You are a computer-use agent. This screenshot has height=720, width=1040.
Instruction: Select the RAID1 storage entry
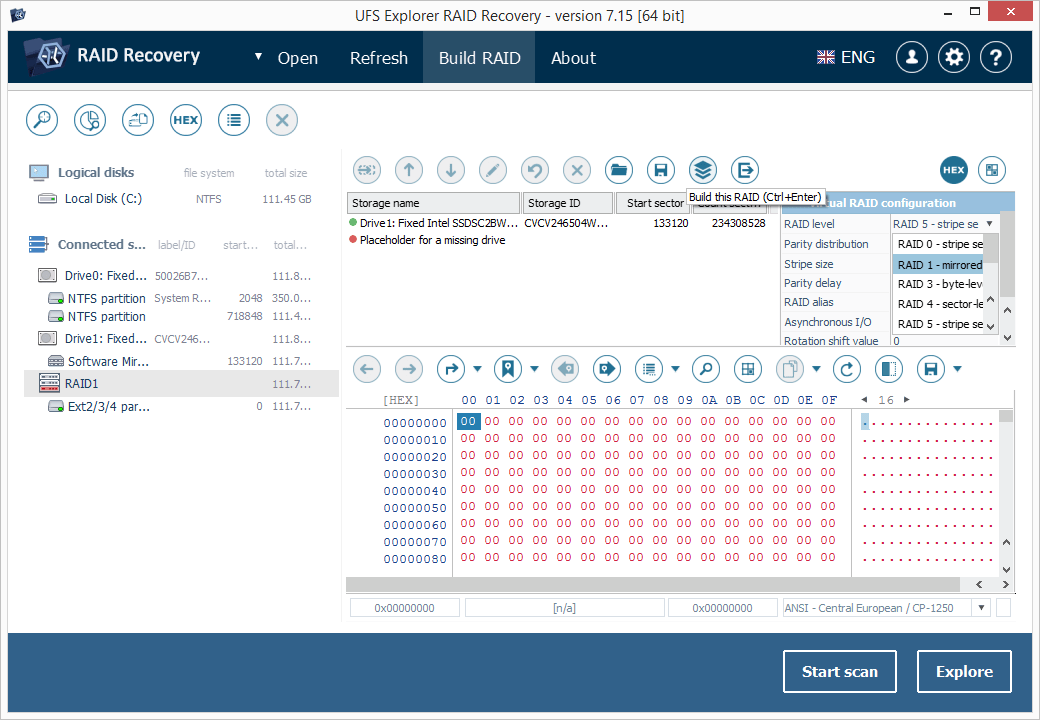point(181,384)
